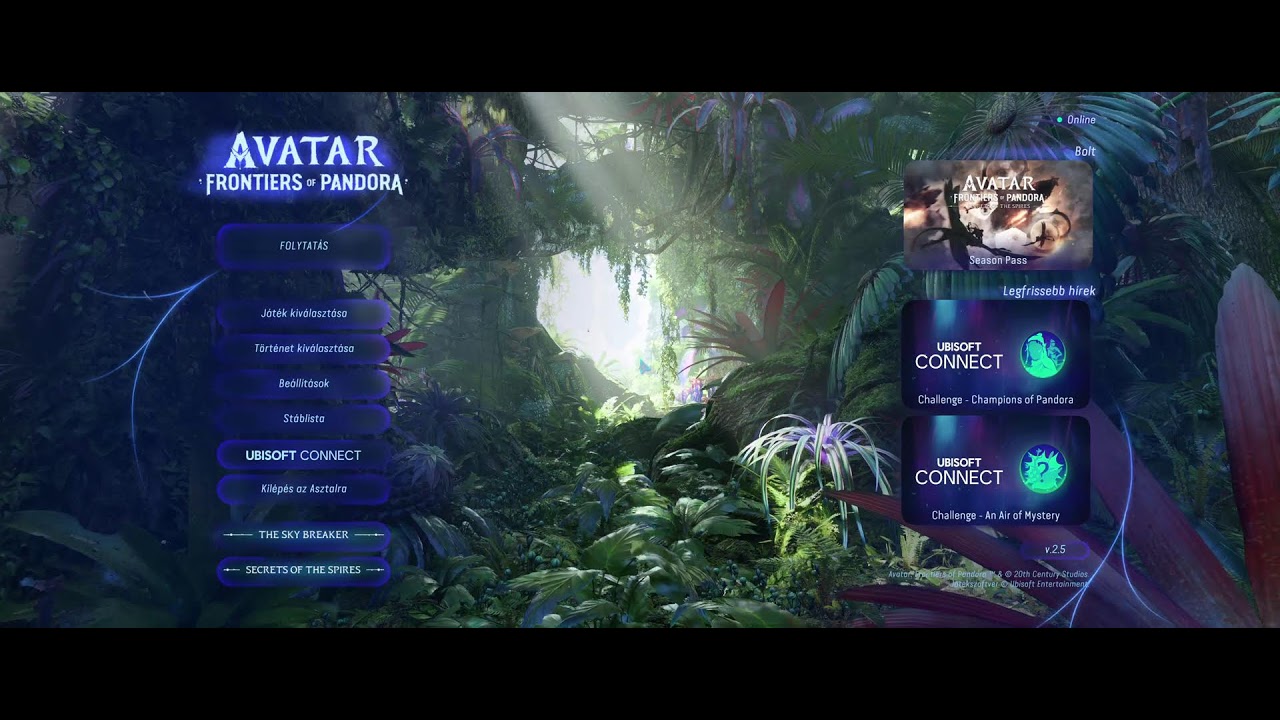Click the Online status label
Screen dimensions: 1280x720
click(x=1081, y=120)
